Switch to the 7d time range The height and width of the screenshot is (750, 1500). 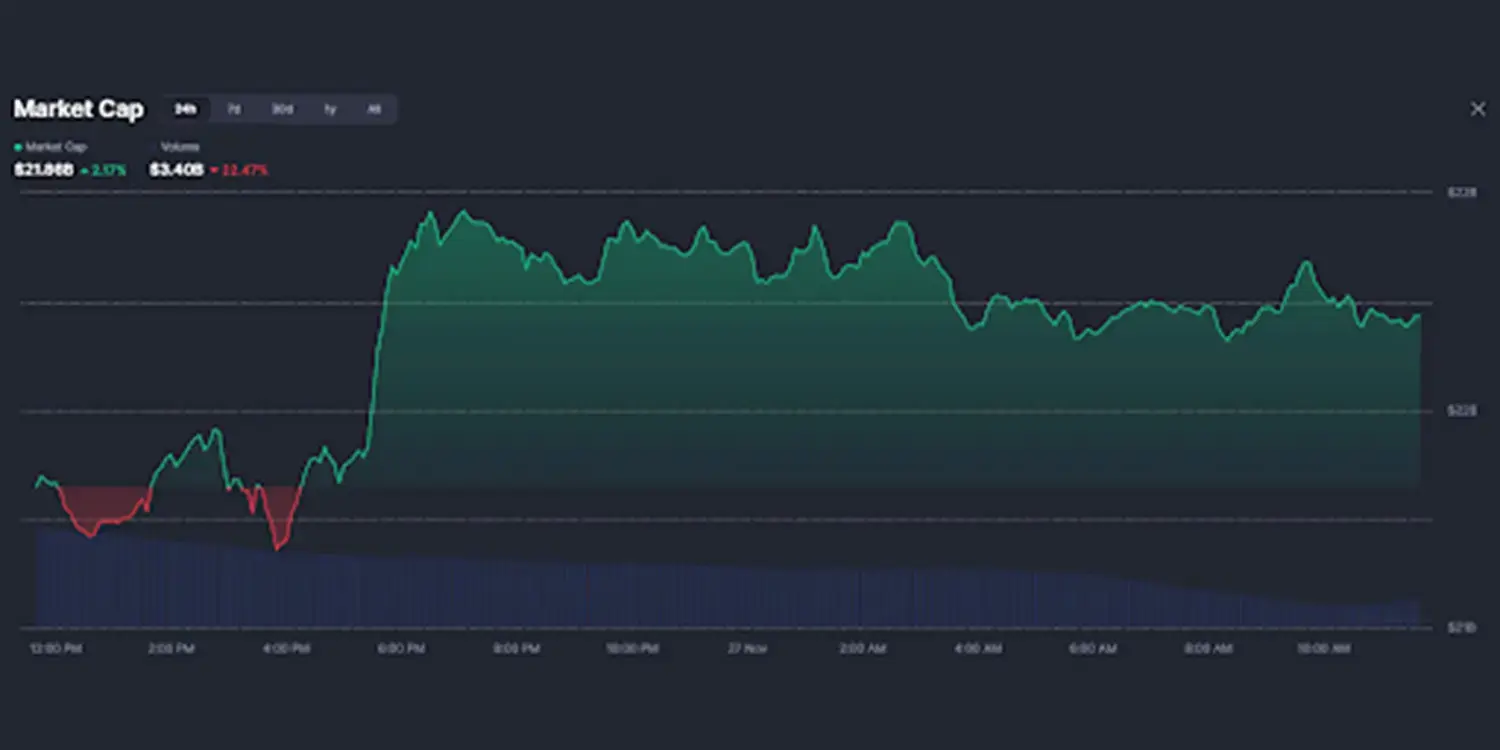click(x=235, y=109)
